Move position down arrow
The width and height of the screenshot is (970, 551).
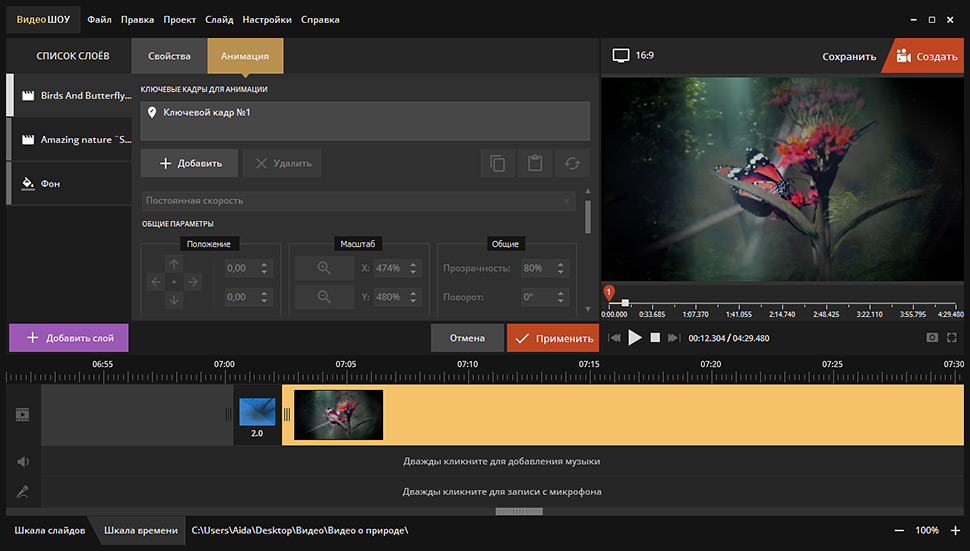click(x=174, y=301)
